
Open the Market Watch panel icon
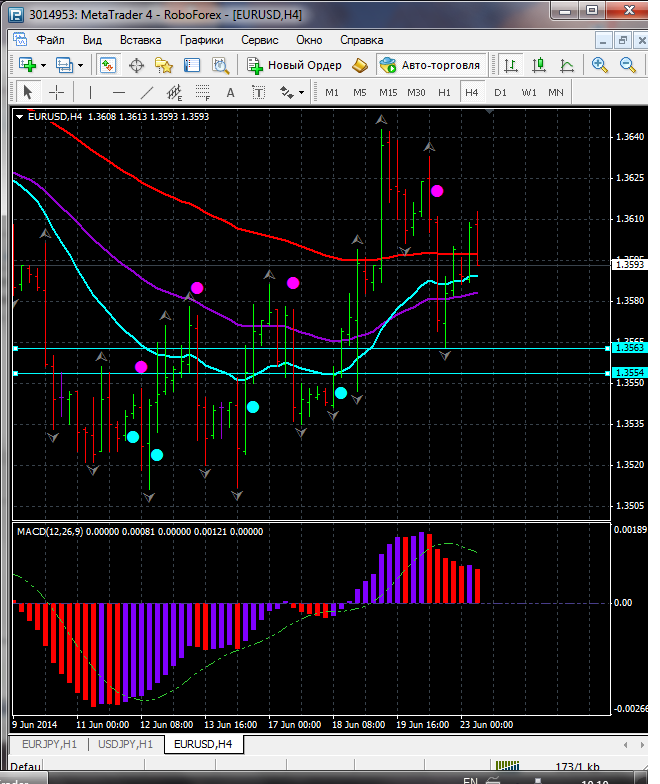(x=108, y=65)
